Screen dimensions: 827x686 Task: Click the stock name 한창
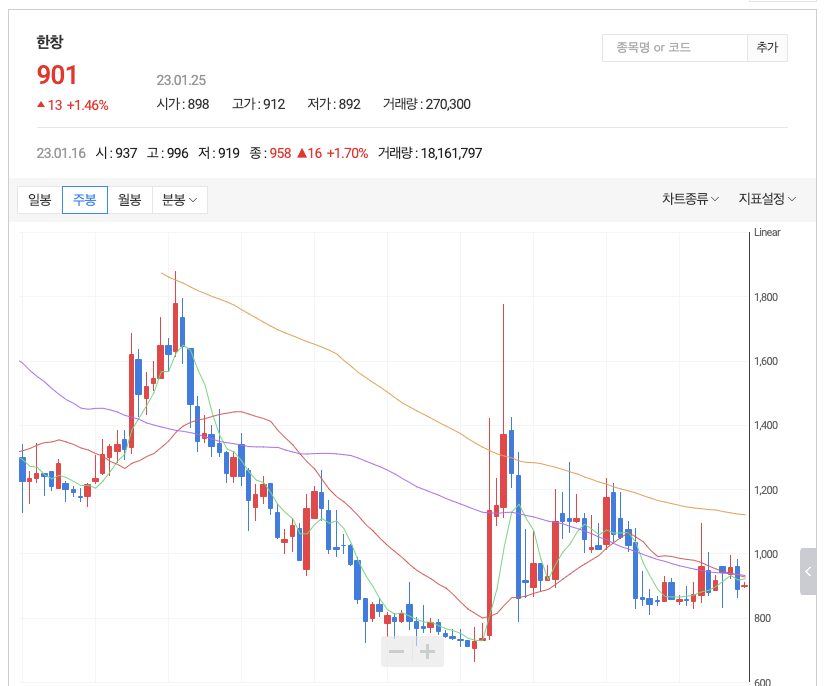[x=50, y=42]
